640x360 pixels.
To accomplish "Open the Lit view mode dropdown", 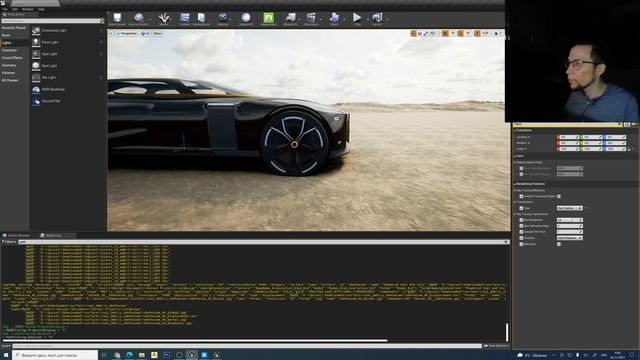I will pos(146,33).
